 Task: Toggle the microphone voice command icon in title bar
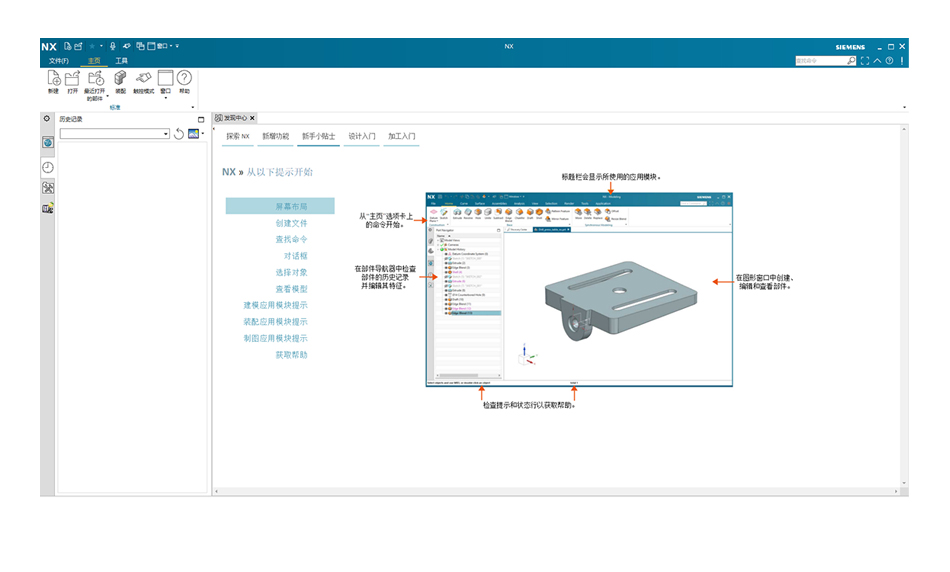click(113, 46)
